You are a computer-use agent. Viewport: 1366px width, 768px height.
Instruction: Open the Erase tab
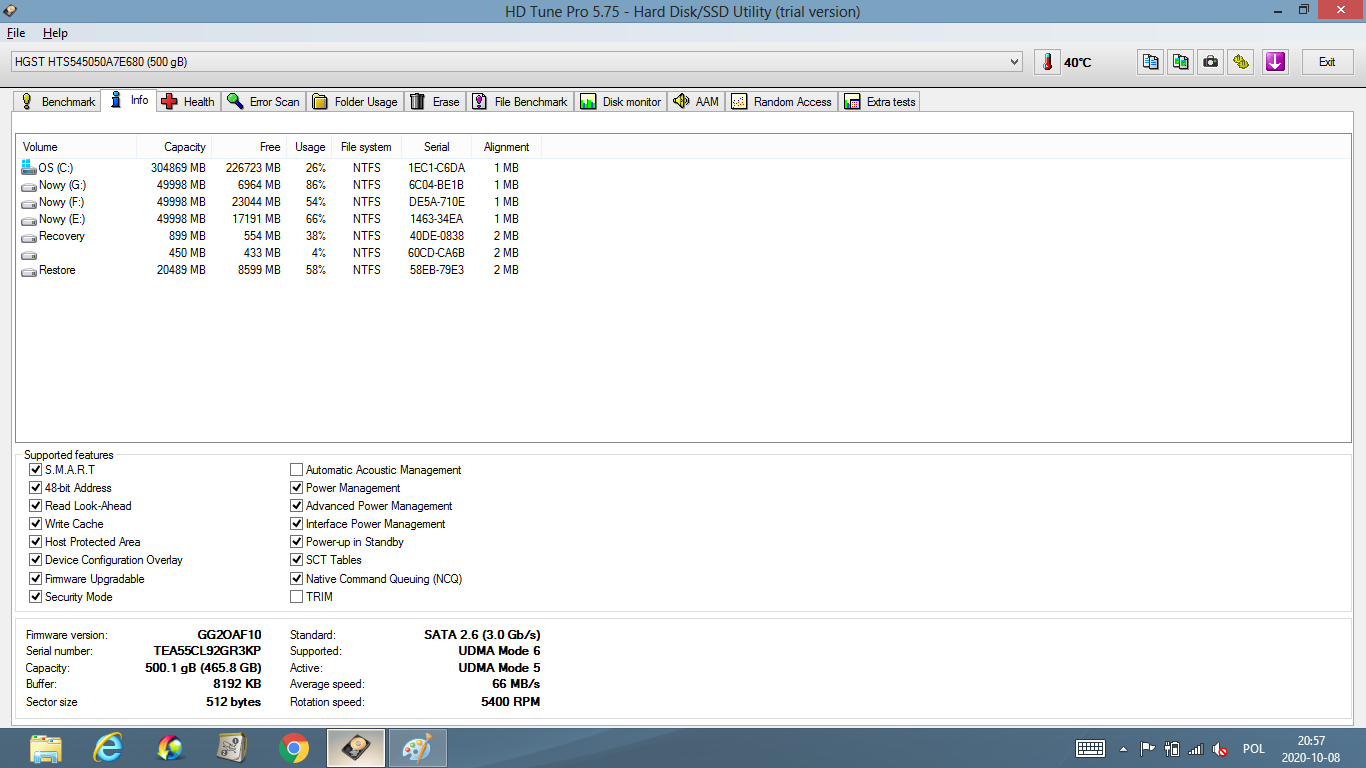pyautogui.click(x=435, y=101)
